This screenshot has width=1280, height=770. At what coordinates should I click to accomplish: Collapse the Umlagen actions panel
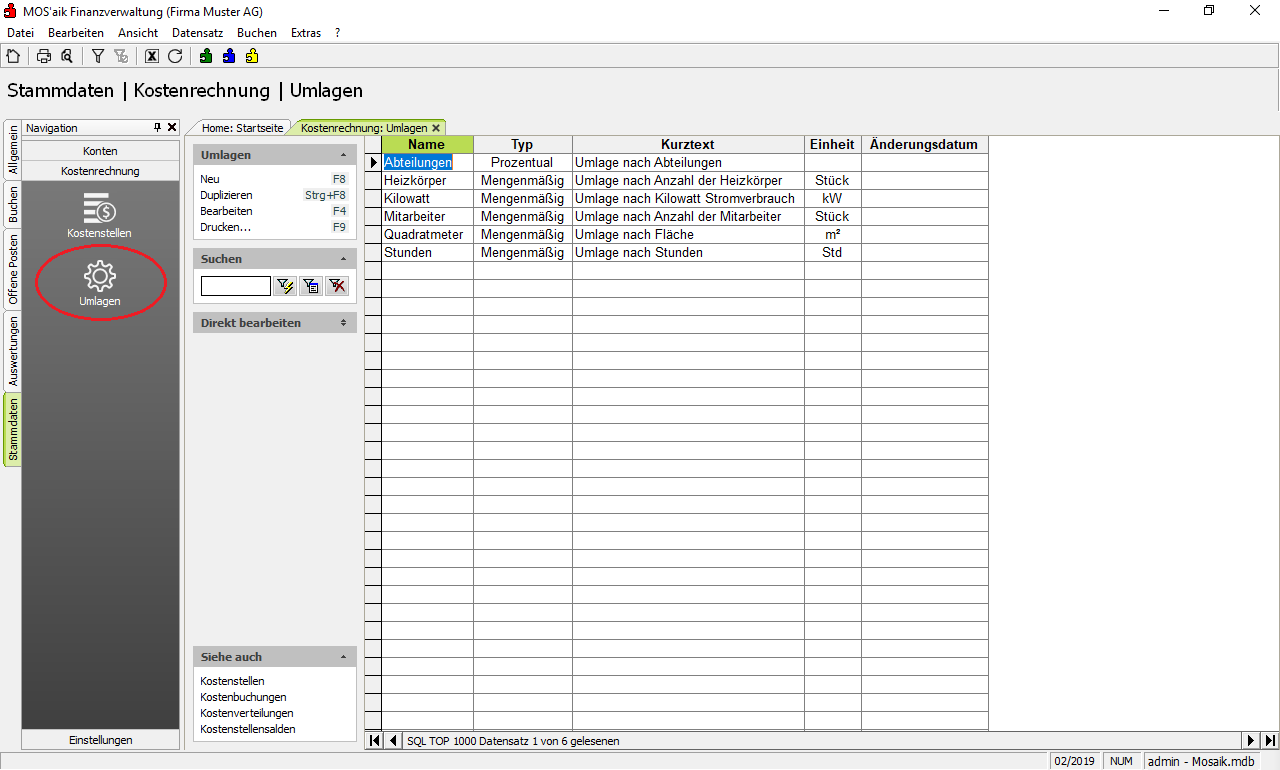pyautogui.click(x=343, y=156)
